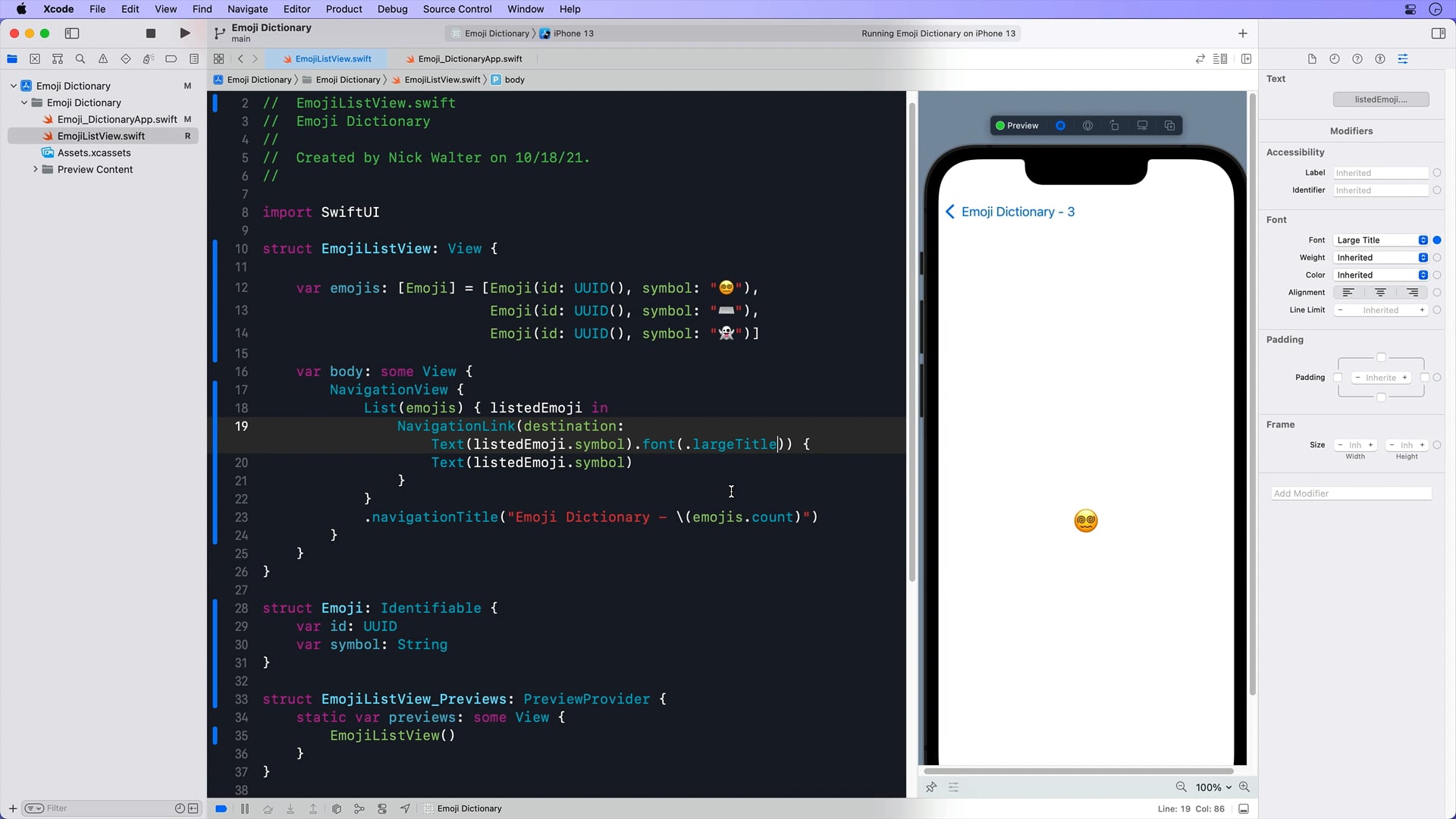The image size is (1456, 819).
Task: Open the Font dropdown showing Large Title
Action: (x=1380, y=240)
